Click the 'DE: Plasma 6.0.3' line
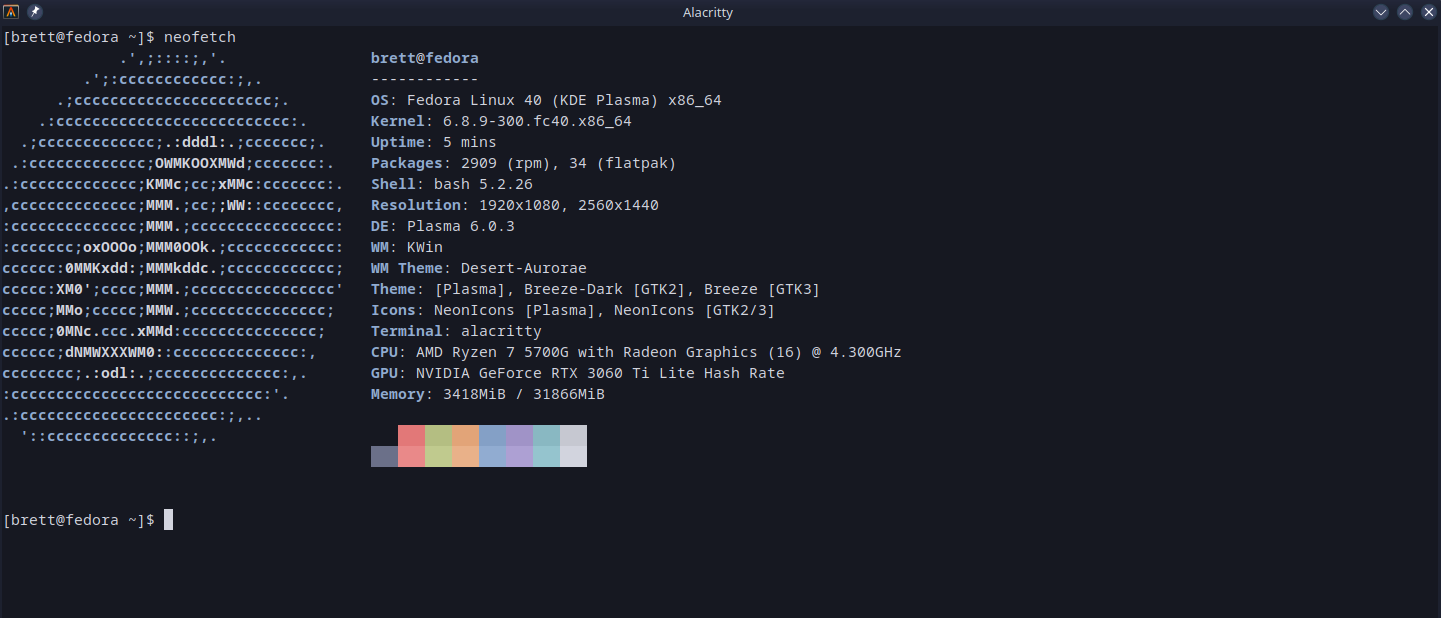 click(x=442, y=226)
